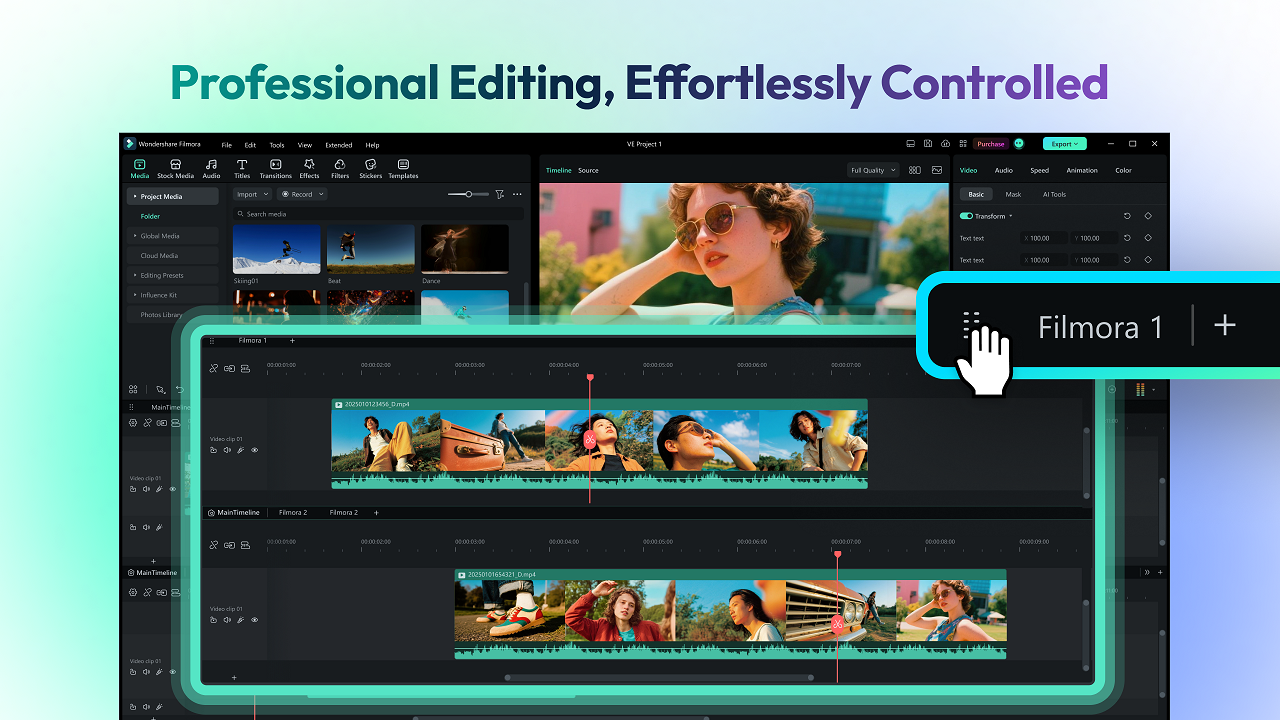Click the Search media field
The width and height of the screenshot is (1280, 720).
point(378,214)
